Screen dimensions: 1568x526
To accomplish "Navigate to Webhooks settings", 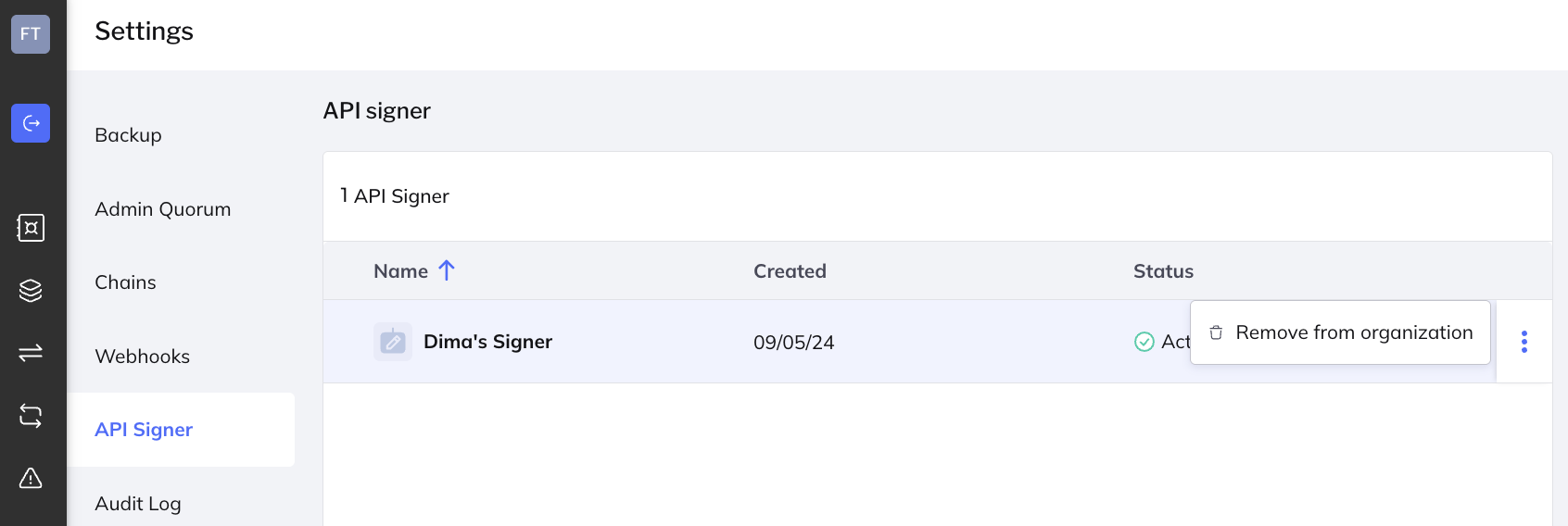I will pyautogui.click(x=142, y=357).
